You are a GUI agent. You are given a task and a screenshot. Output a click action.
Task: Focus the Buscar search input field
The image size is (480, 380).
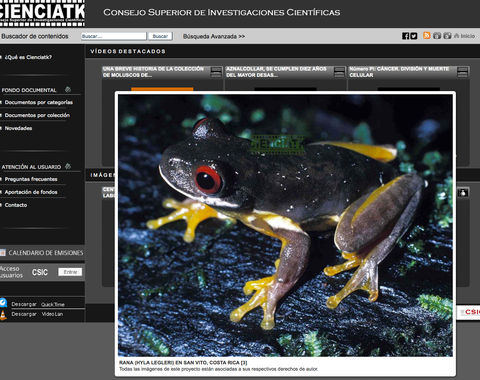(x=114, y=36)
